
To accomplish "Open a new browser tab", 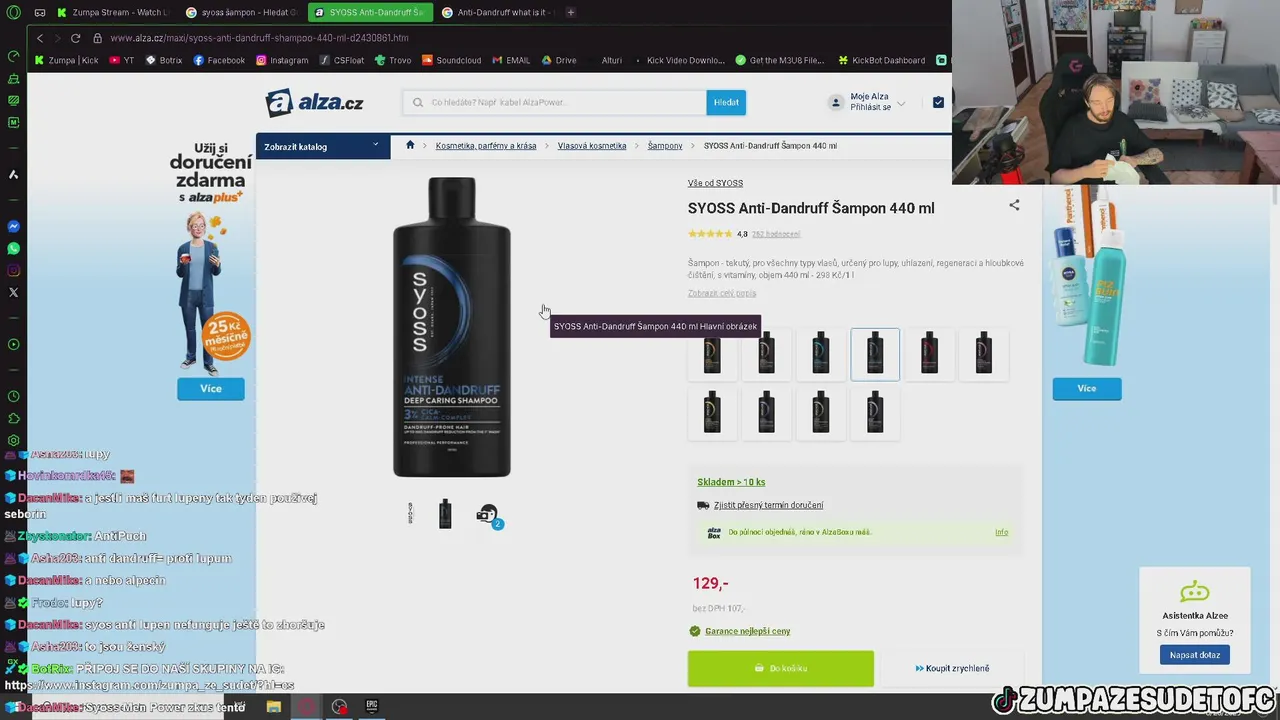I will [570, 13].
